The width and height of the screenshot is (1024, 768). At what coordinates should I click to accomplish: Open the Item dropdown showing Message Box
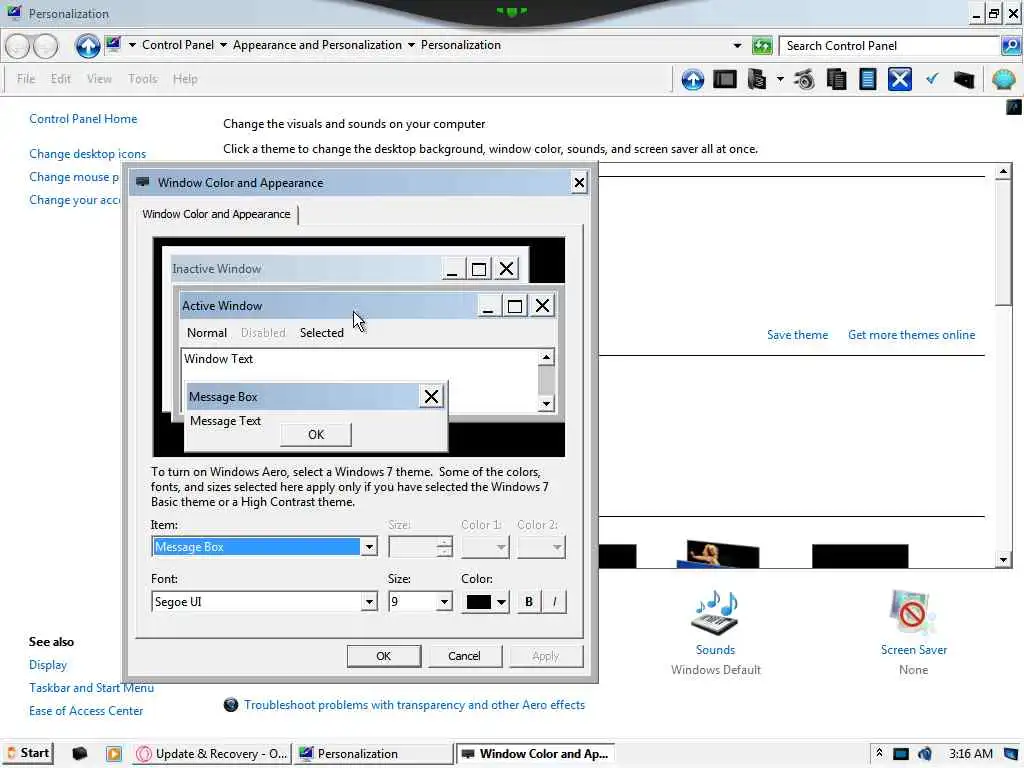click(x=369, y=547)
